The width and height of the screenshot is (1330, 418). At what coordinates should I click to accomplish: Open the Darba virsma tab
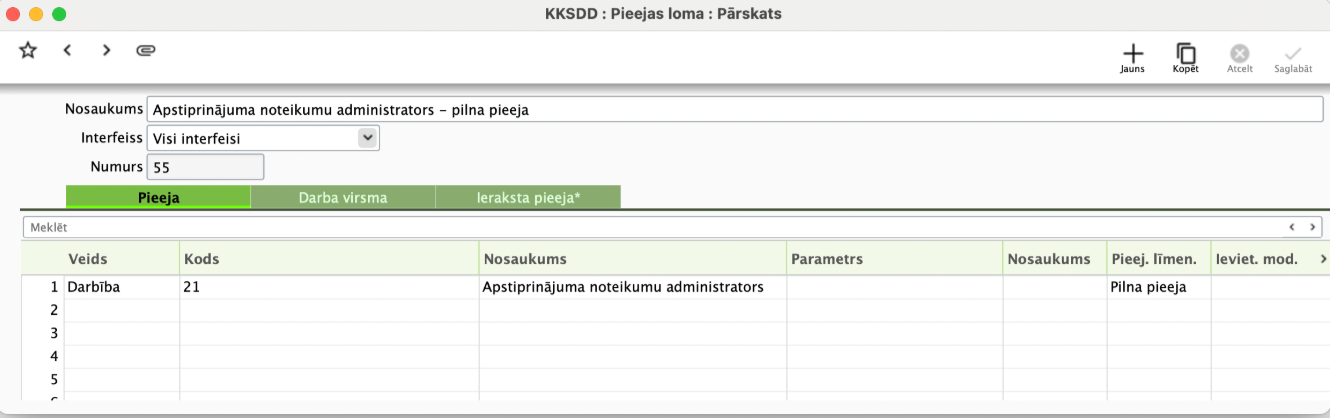343,198
